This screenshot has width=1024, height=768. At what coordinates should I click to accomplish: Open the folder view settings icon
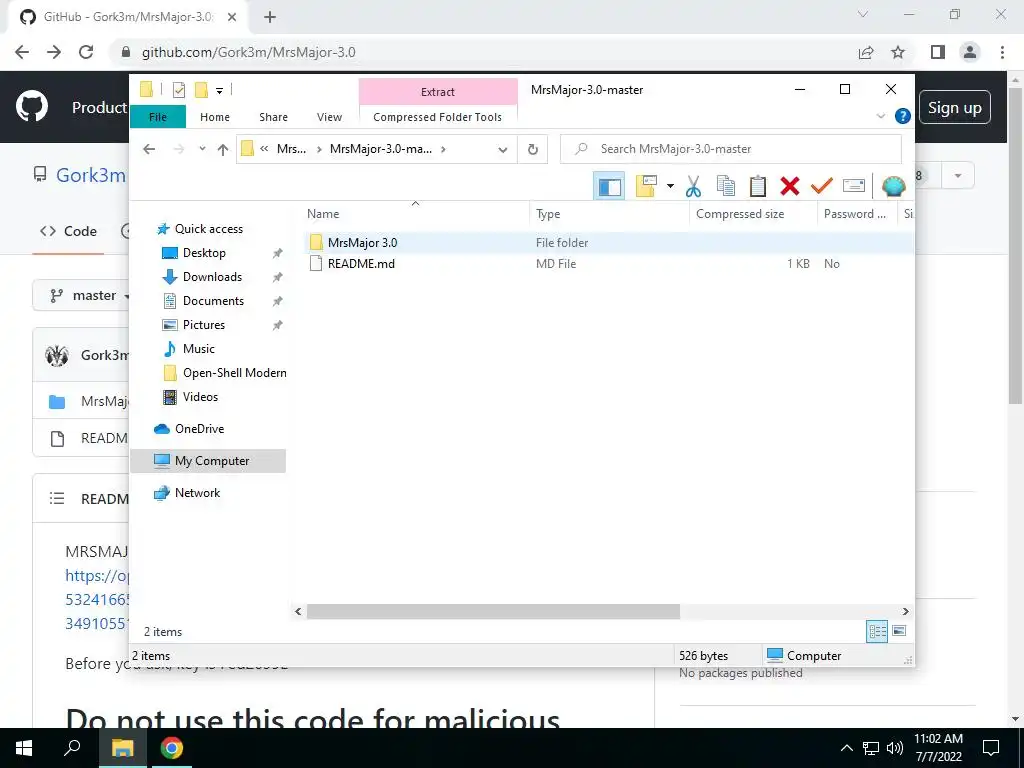pyautogui.click(x=646, y=187)
